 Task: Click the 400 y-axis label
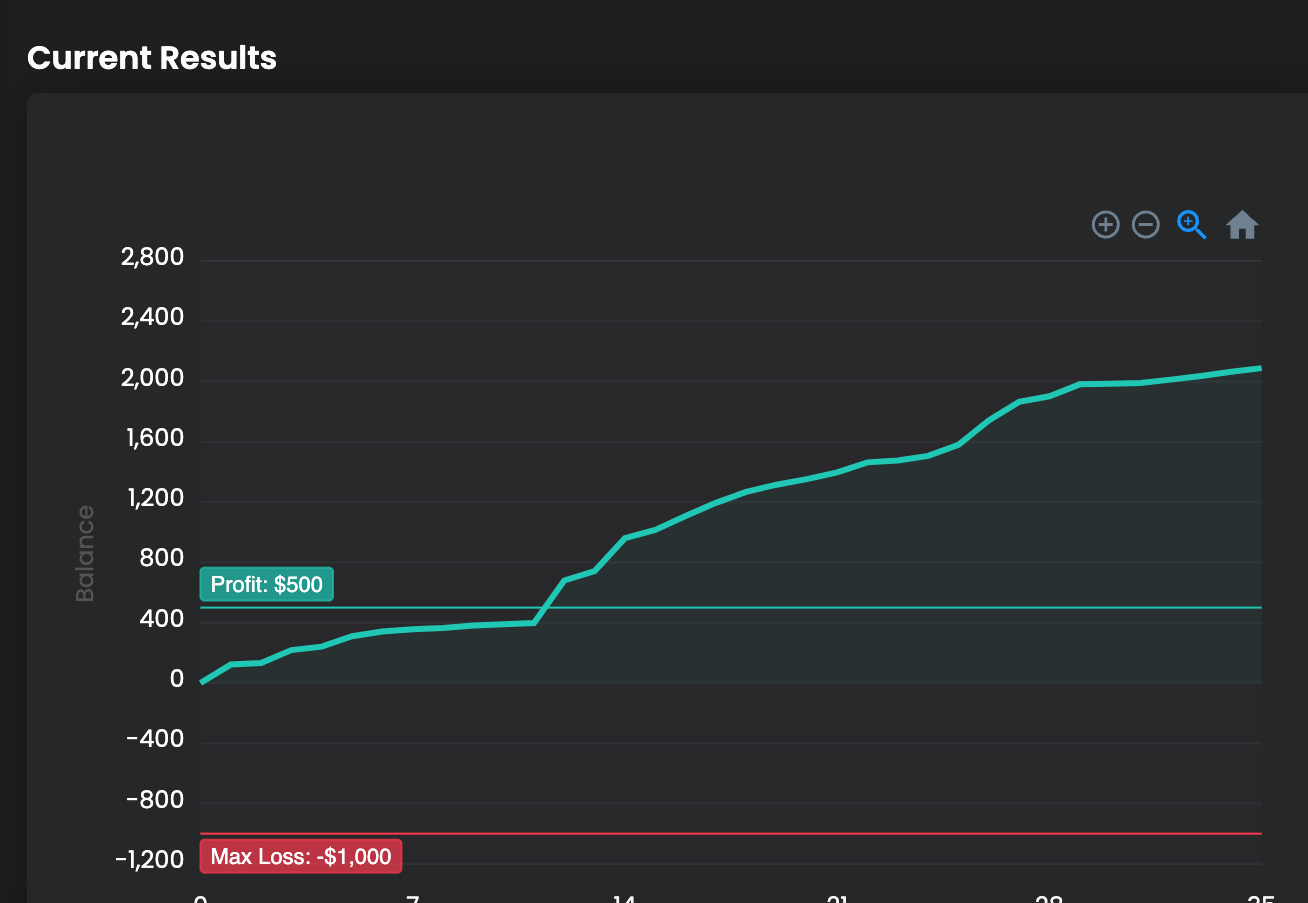tap(162, 620)
